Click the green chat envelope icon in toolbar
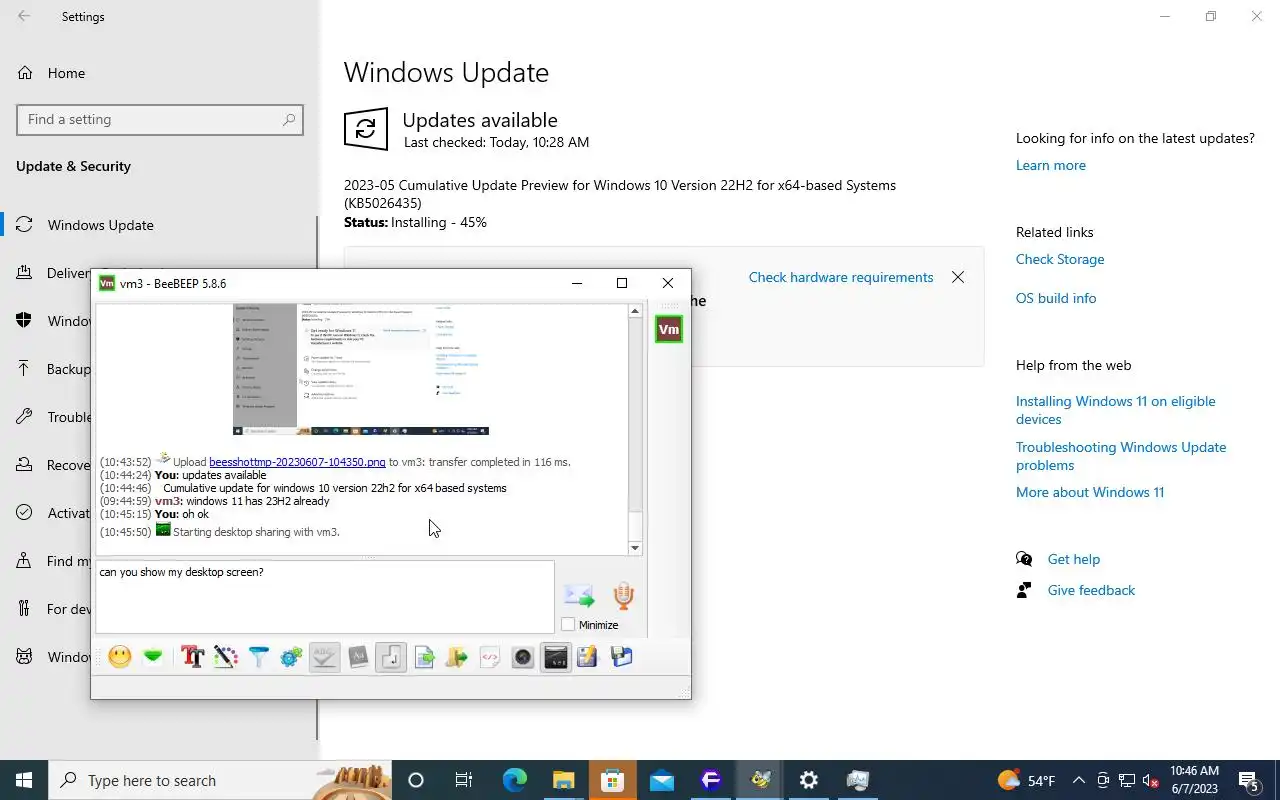Image resolution: width=1280 pixels, height=800 pixels. point(153,657)
